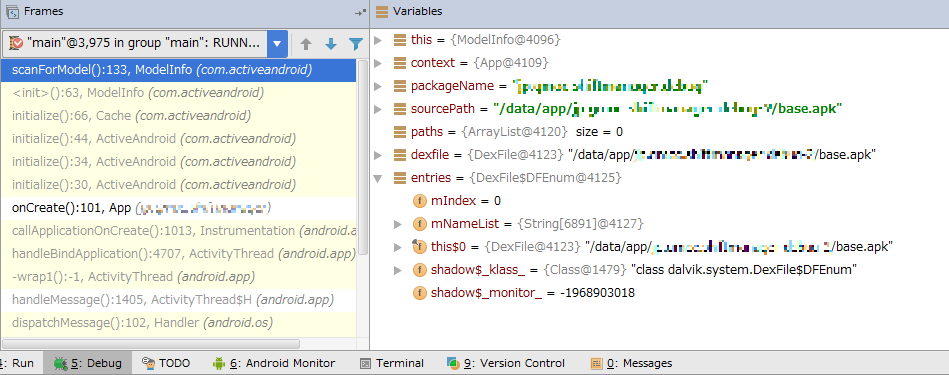Viewport: 949px width, 375px height.
Task: Select initialize():30 ActiveAndroid frame
Action: (x=179, y=185)
